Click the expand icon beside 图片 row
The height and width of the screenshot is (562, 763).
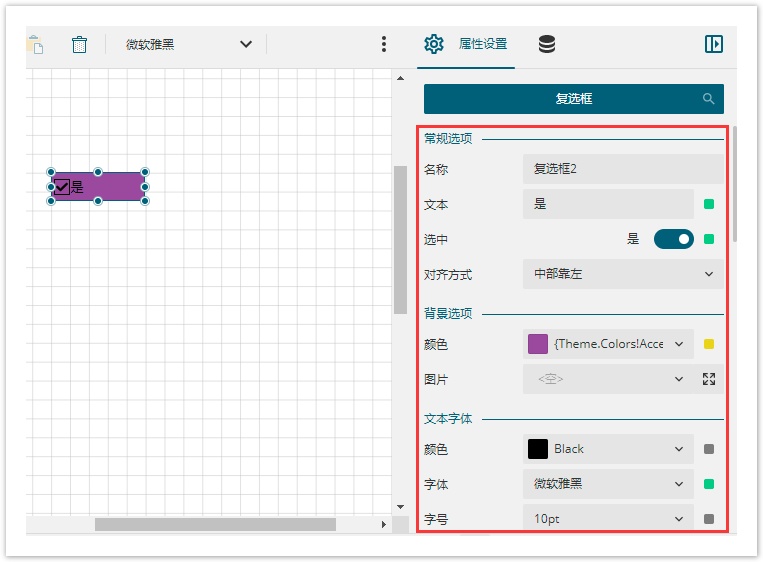[709, 379]
